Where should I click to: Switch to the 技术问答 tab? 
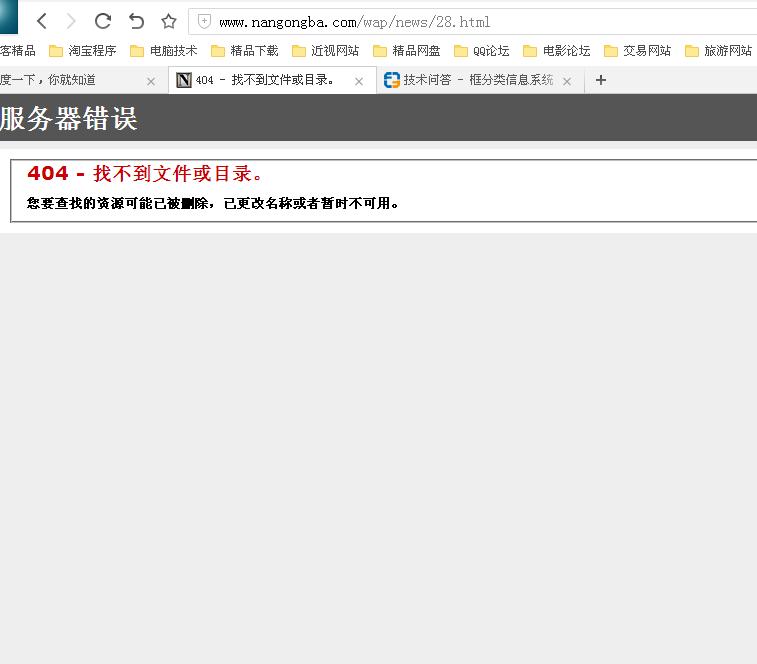click(x=468, y=80)
